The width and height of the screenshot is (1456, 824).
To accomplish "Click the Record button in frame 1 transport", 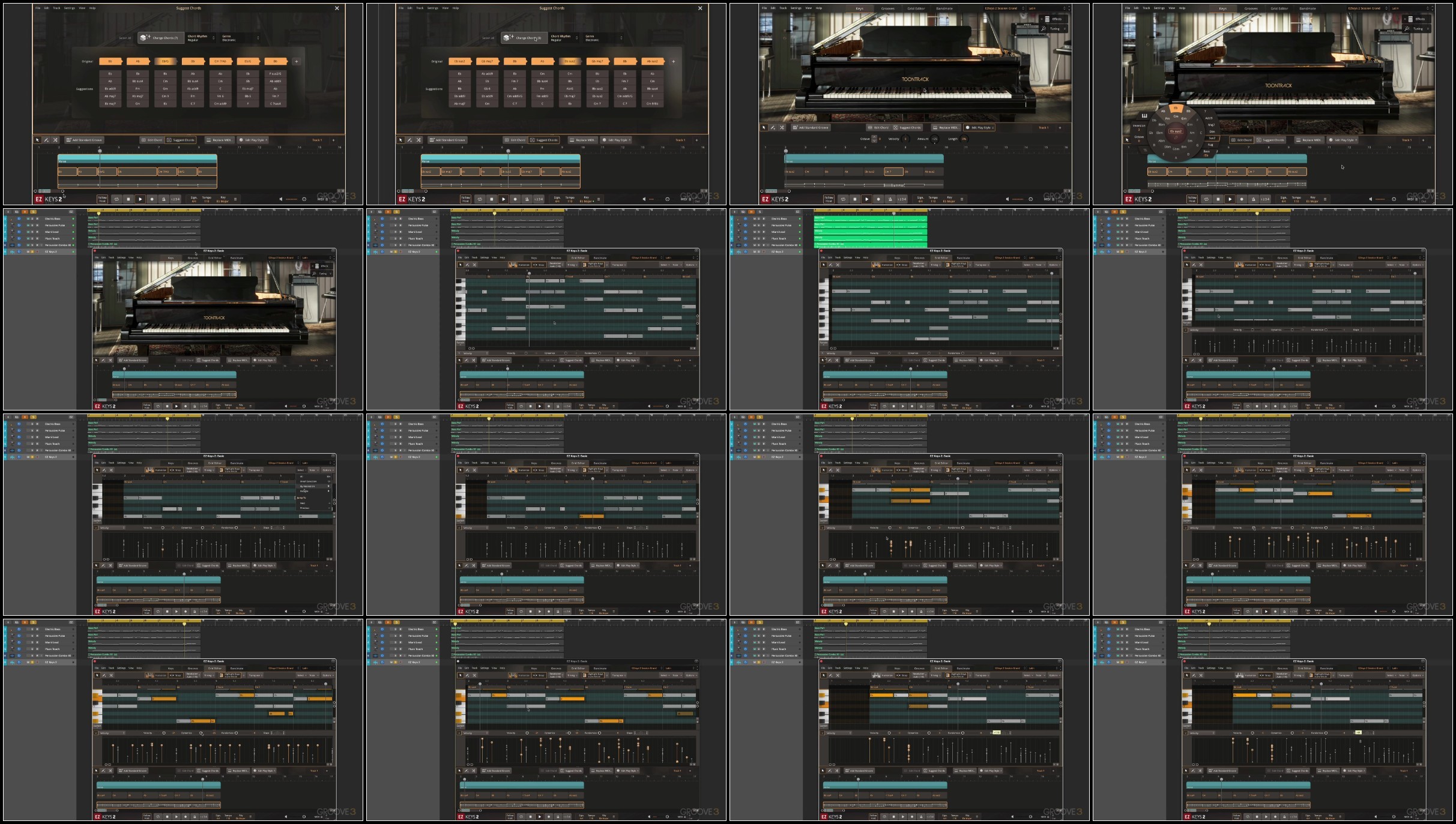I will point(151,199).
